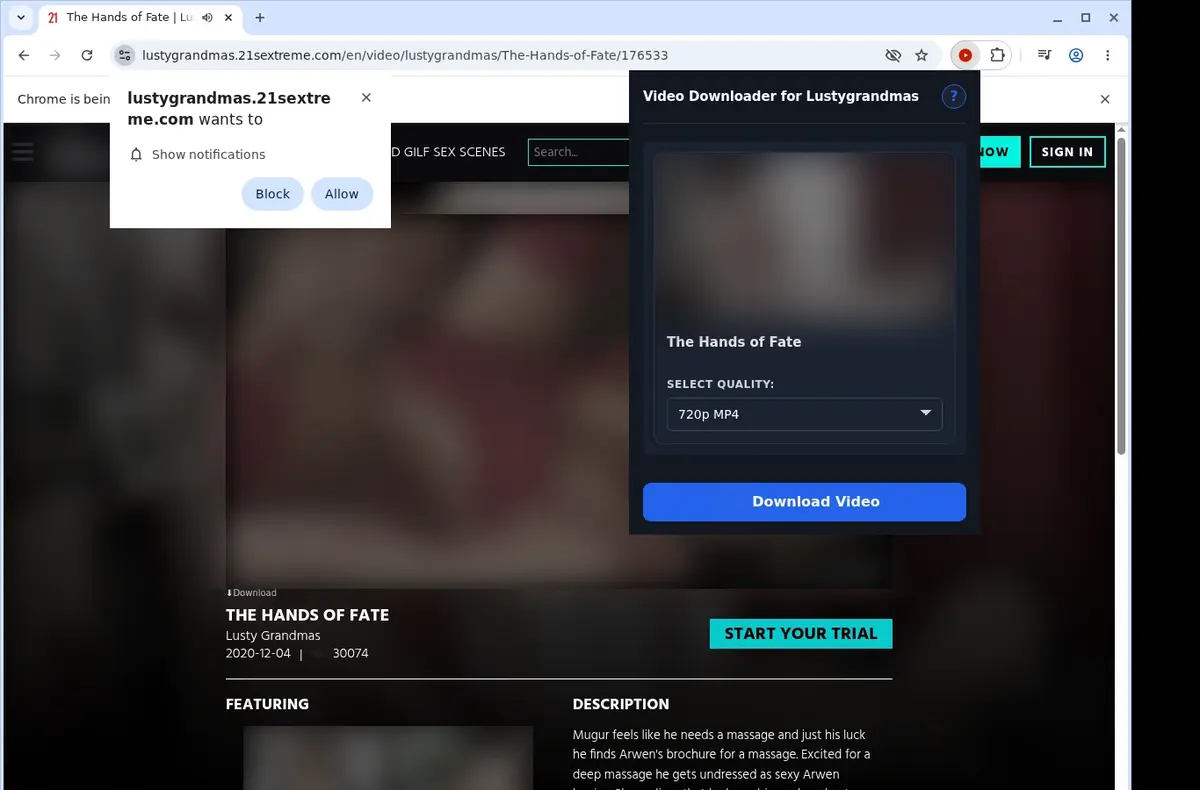The height and width of the screenshot is (790, 1200).
Task: Click the Download link under the video
Action: [251, 593]
